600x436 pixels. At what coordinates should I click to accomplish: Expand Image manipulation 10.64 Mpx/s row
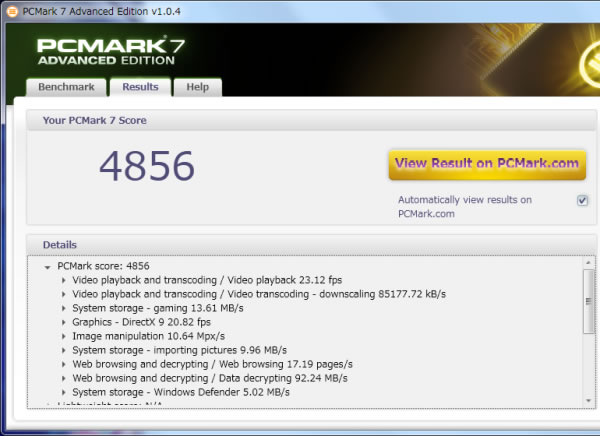tap(64, 336)
